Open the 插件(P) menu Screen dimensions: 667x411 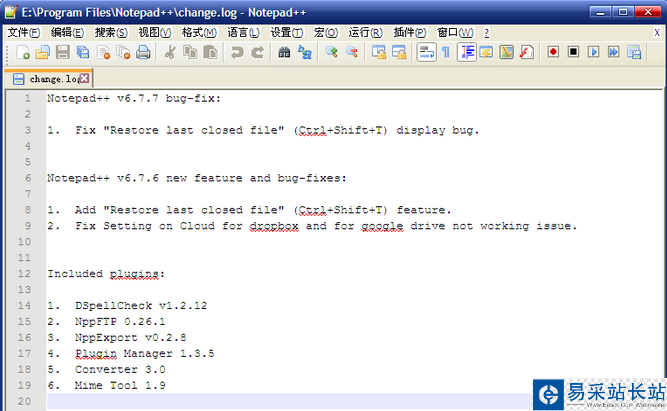410,32
